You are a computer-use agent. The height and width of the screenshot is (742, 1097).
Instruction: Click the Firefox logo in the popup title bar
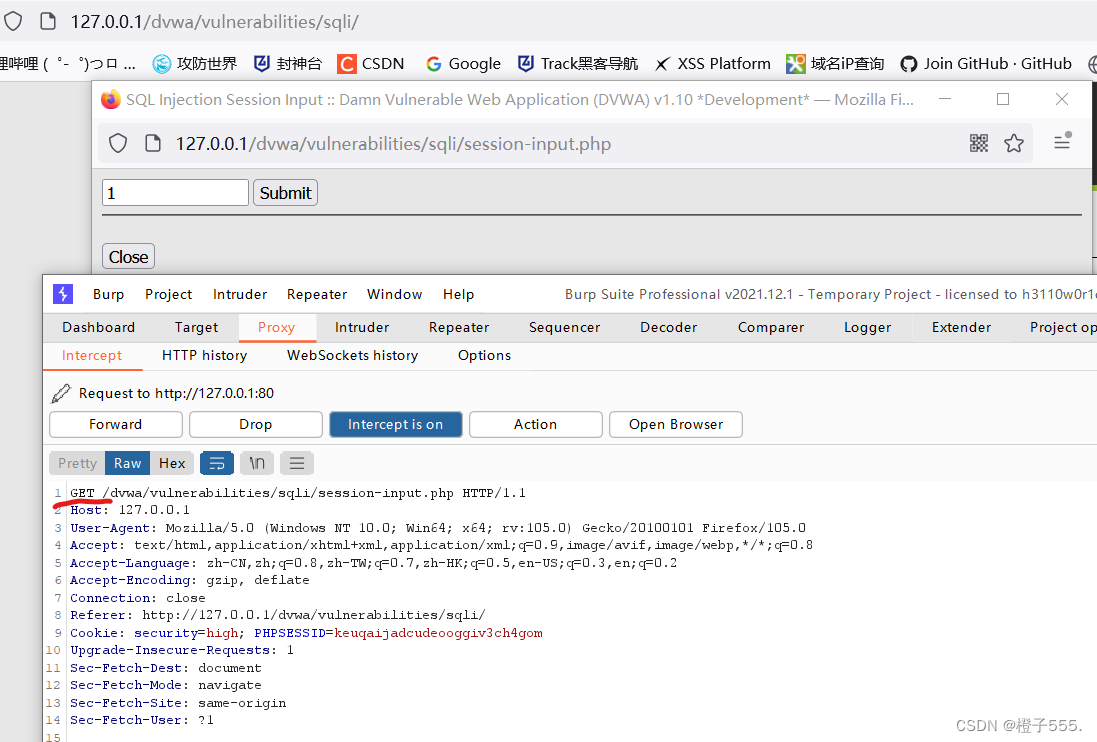coord(111,99)
